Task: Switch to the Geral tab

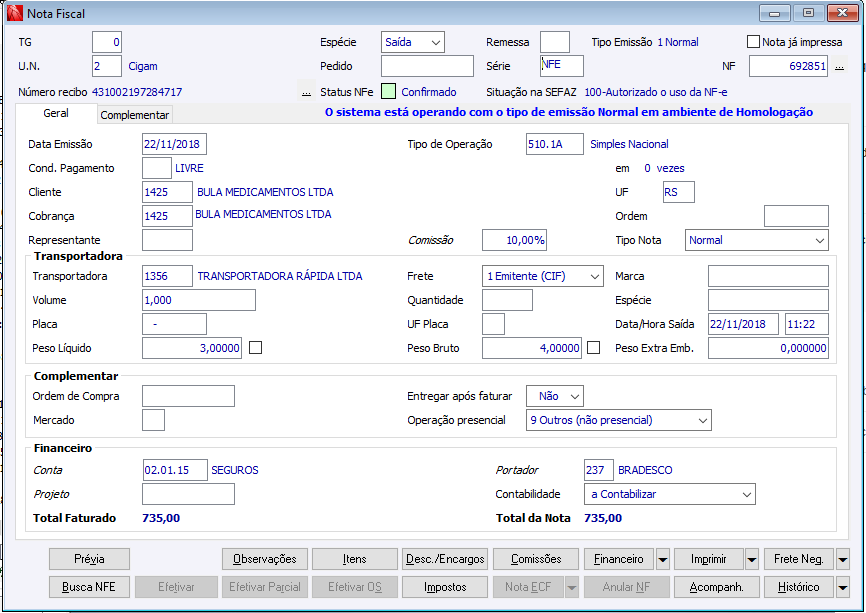Action: 56,113
